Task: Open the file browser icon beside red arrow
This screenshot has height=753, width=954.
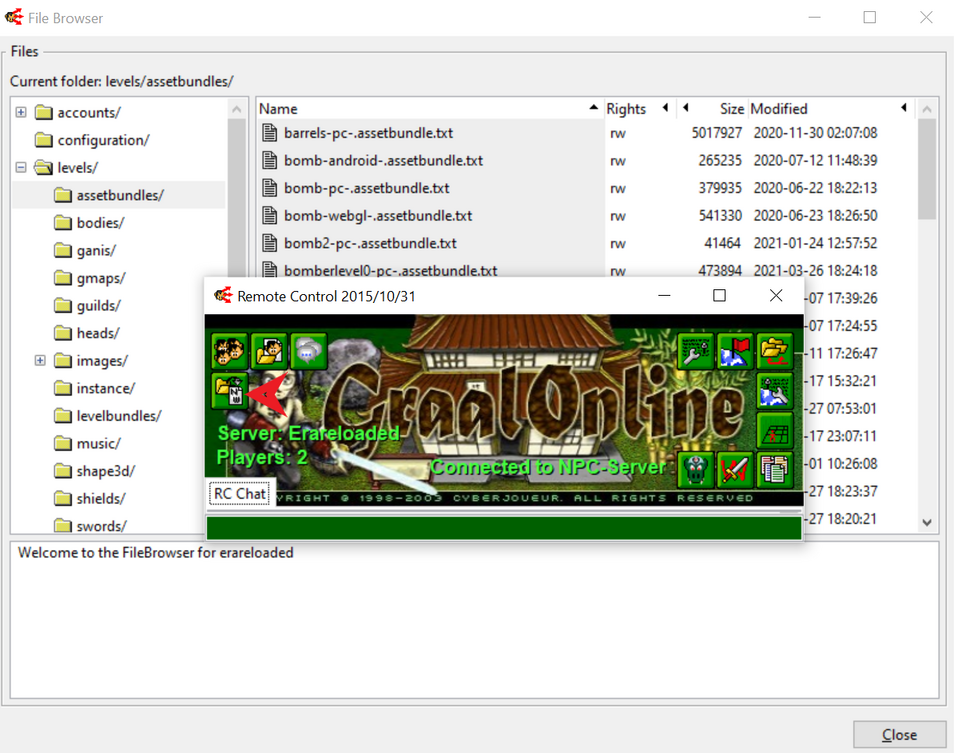Action: tap(230, 391)
